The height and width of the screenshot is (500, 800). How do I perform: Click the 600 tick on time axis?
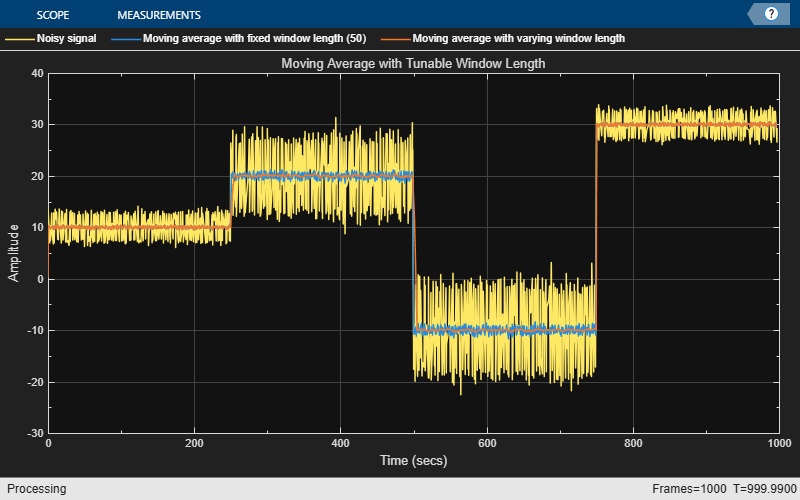click(487, 443)
